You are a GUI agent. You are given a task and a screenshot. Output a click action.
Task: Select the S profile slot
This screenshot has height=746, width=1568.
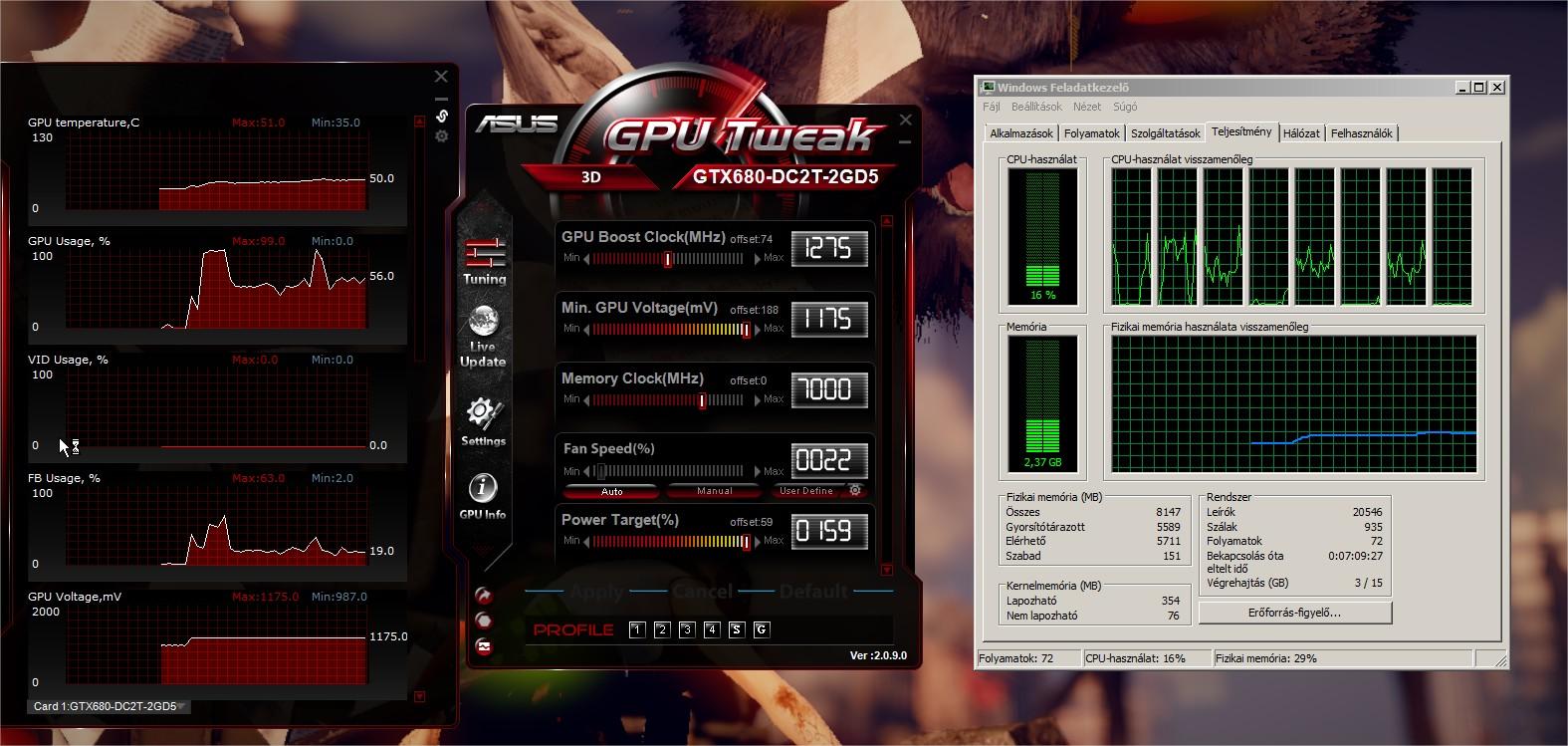click(737, 629)
